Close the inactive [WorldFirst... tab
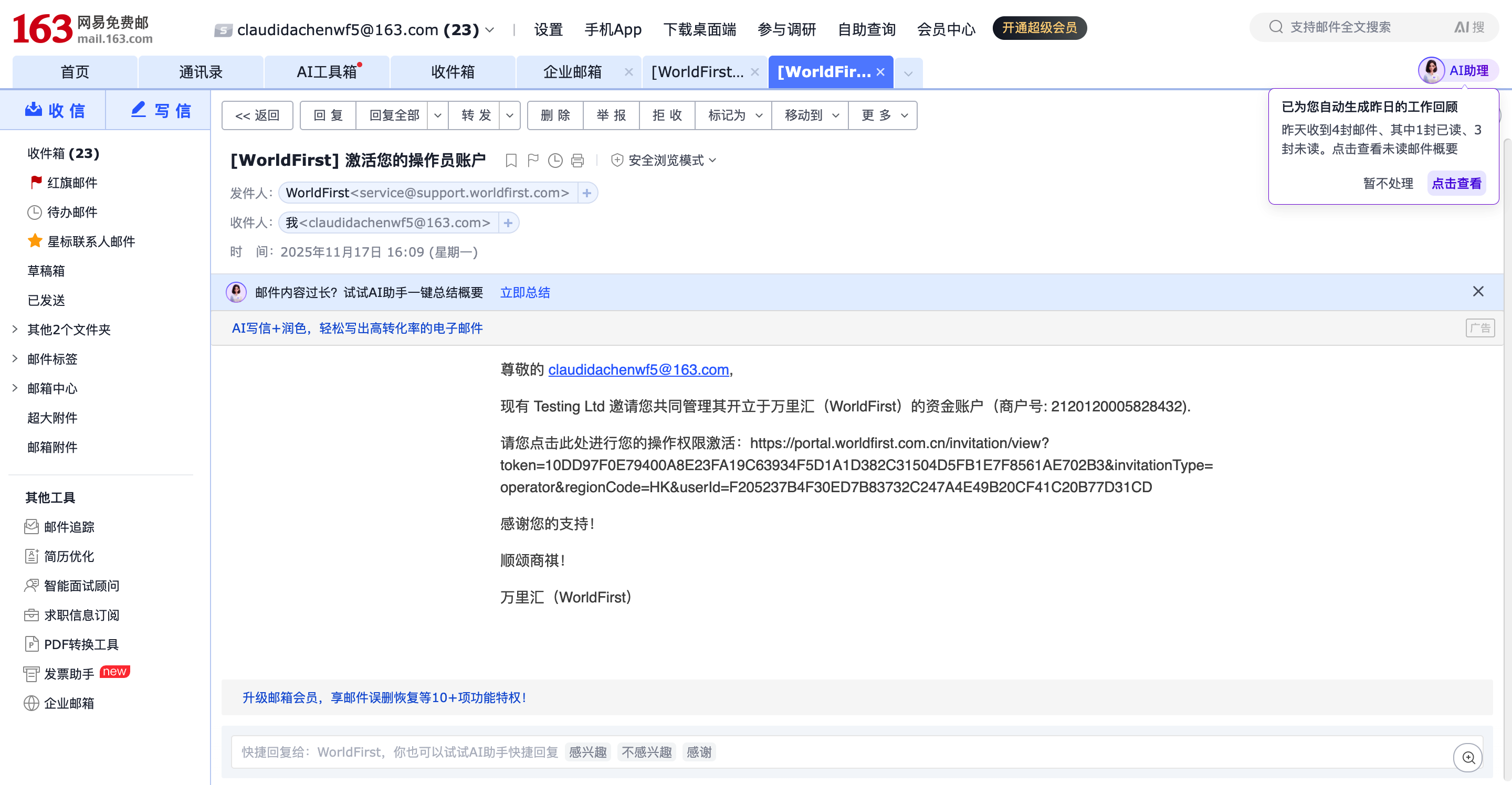Viewport: 1512px width, 785px height. click(x=754, y=71)
